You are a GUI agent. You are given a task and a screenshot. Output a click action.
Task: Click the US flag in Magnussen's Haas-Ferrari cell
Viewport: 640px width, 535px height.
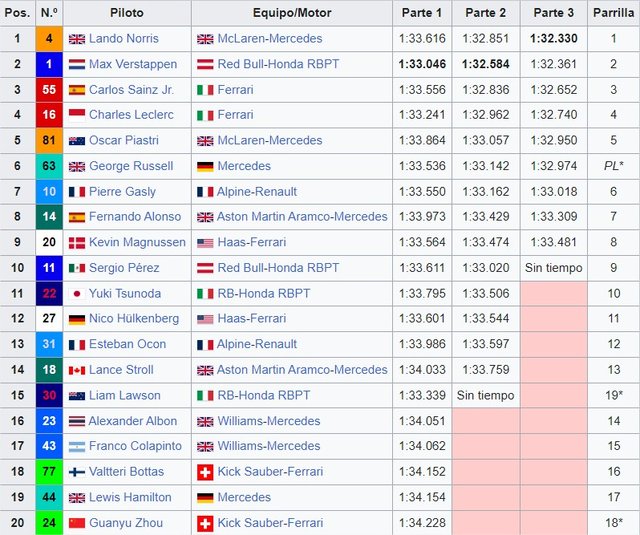coord(205,243)
